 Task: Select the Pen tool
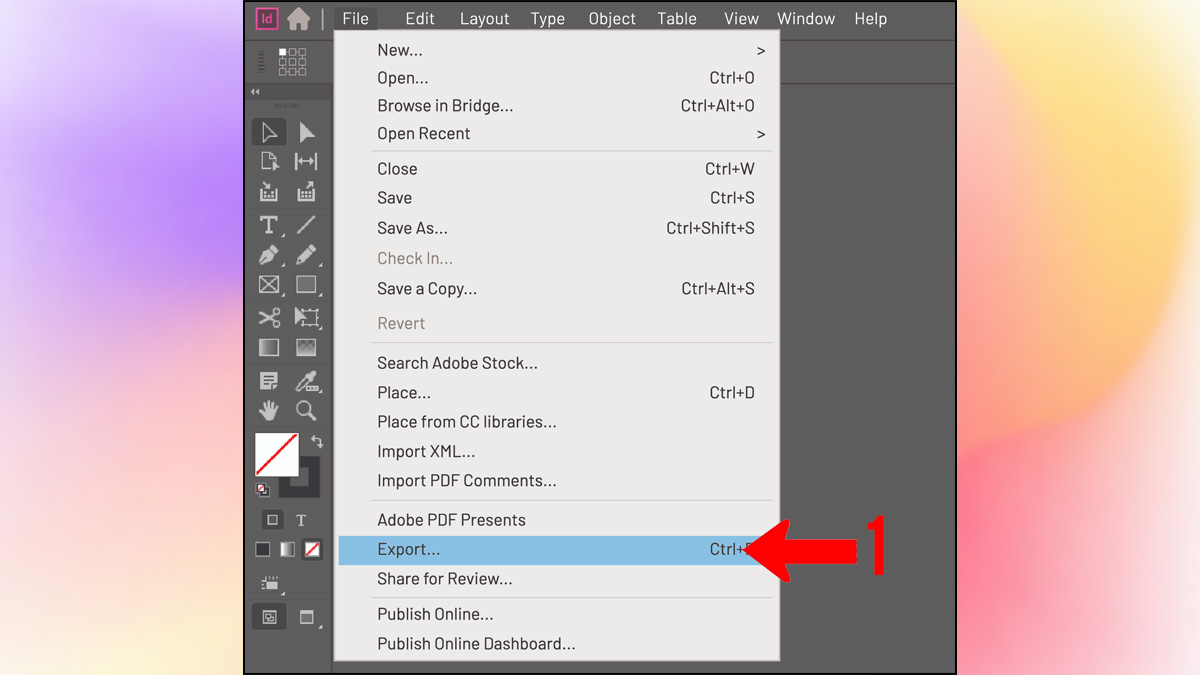(x=268, y=256)
